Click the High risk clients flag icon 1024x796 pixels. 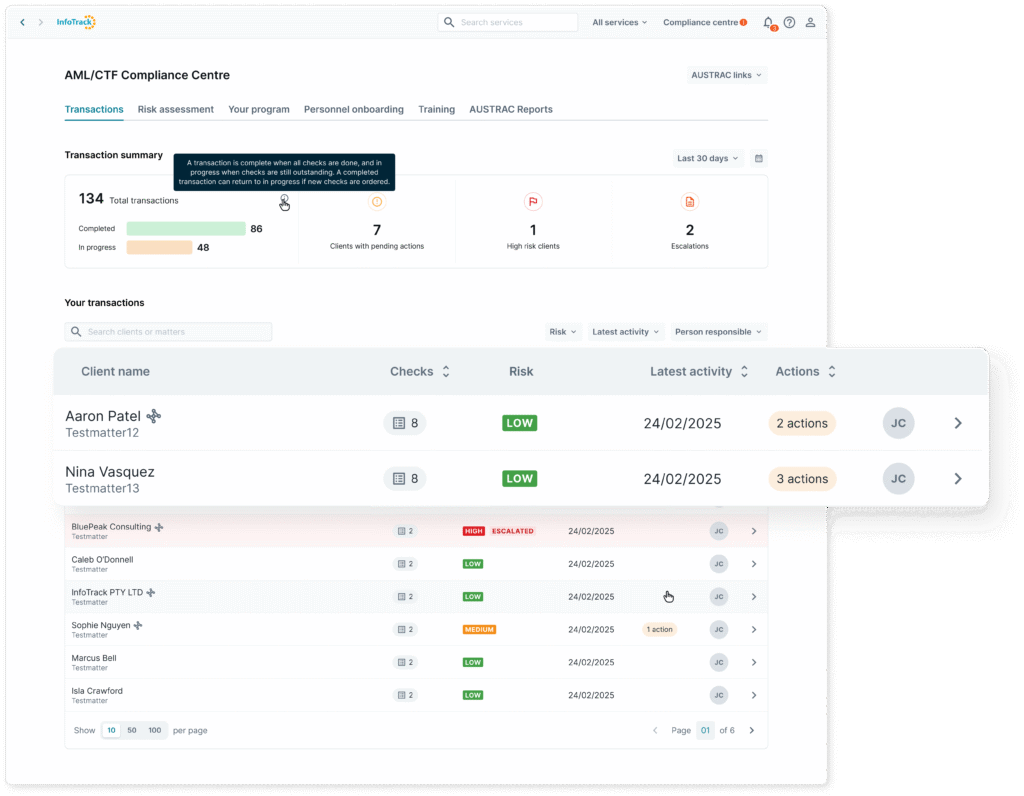coord(533,202)
